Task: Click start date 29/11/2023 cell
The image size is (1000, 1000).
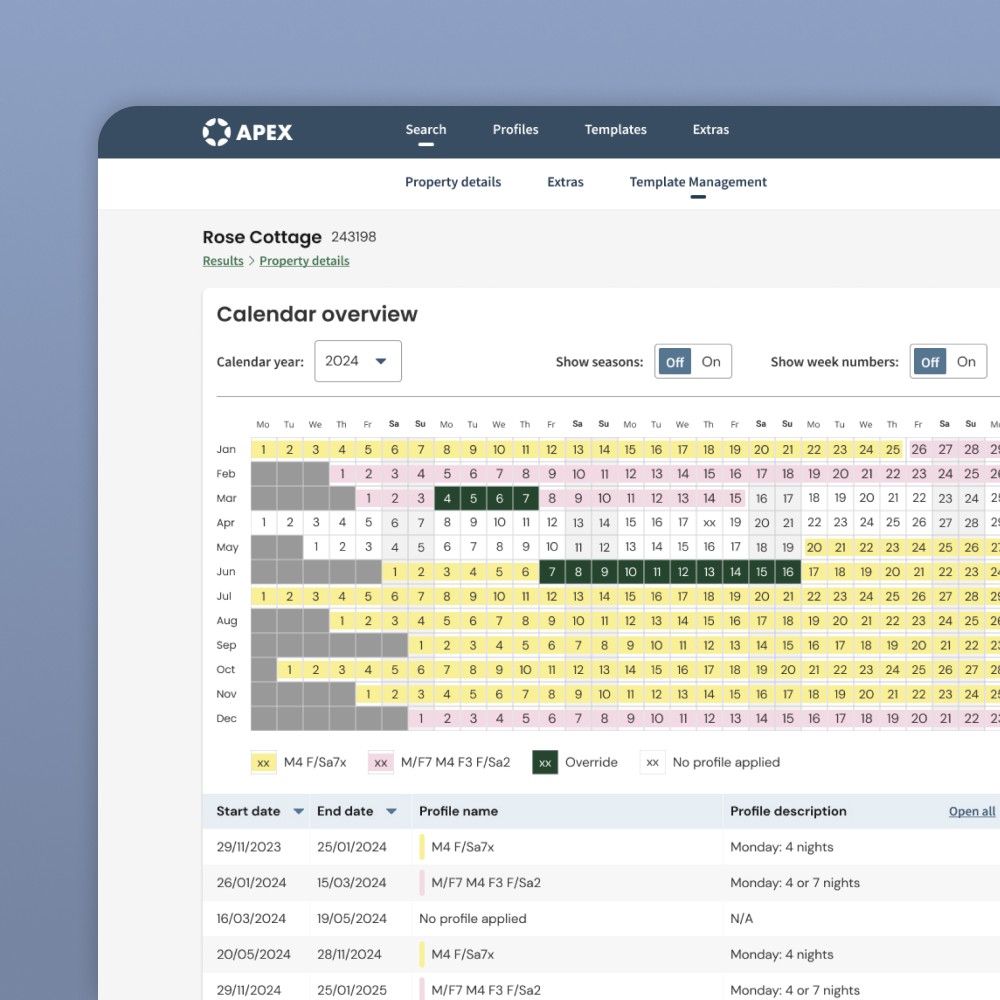Action: pos(249,847)
